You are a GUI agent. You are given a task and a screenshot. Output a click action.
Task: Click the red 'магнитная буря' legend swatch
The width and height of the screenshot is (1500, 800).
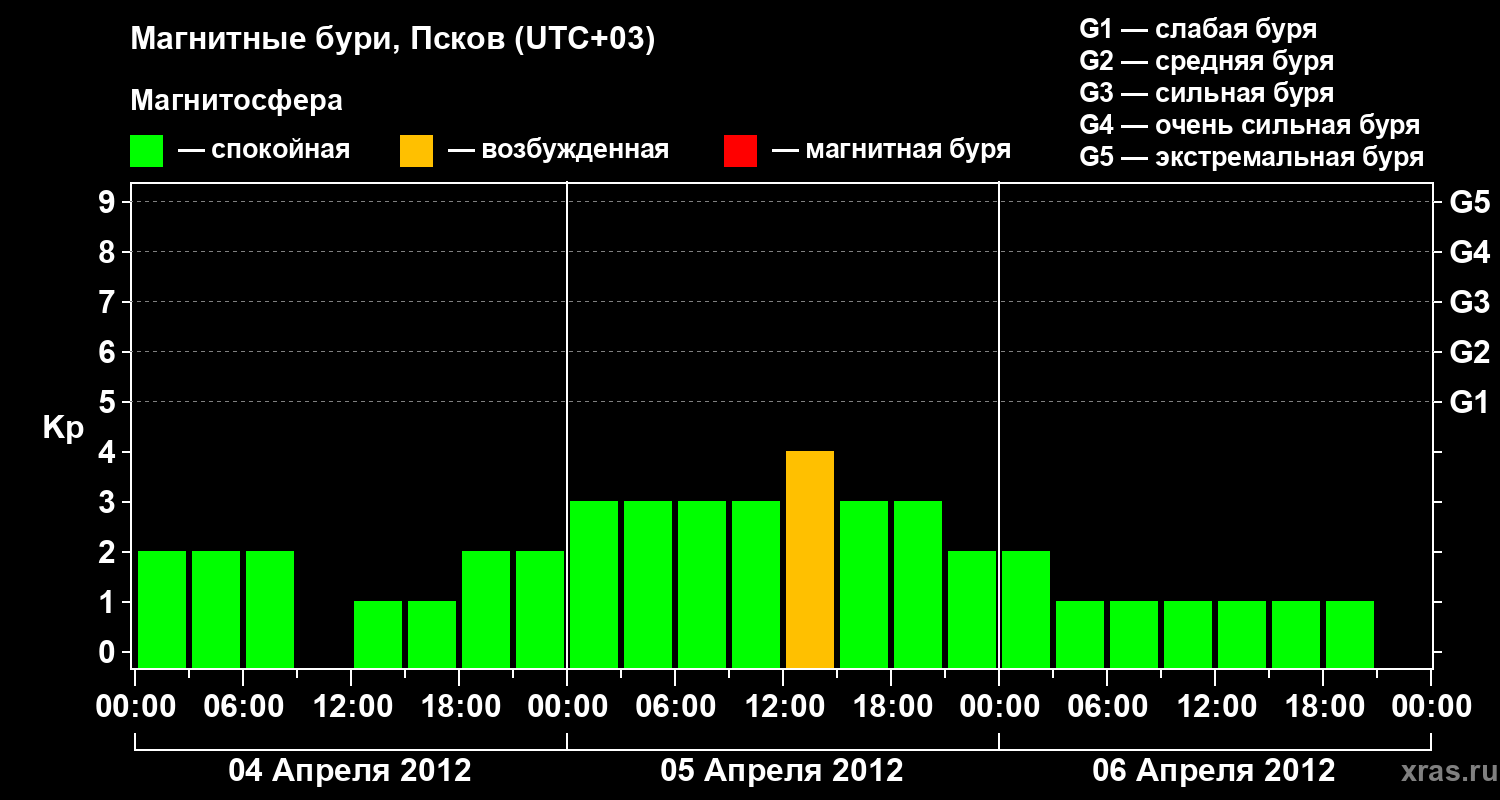coord(740,151)
